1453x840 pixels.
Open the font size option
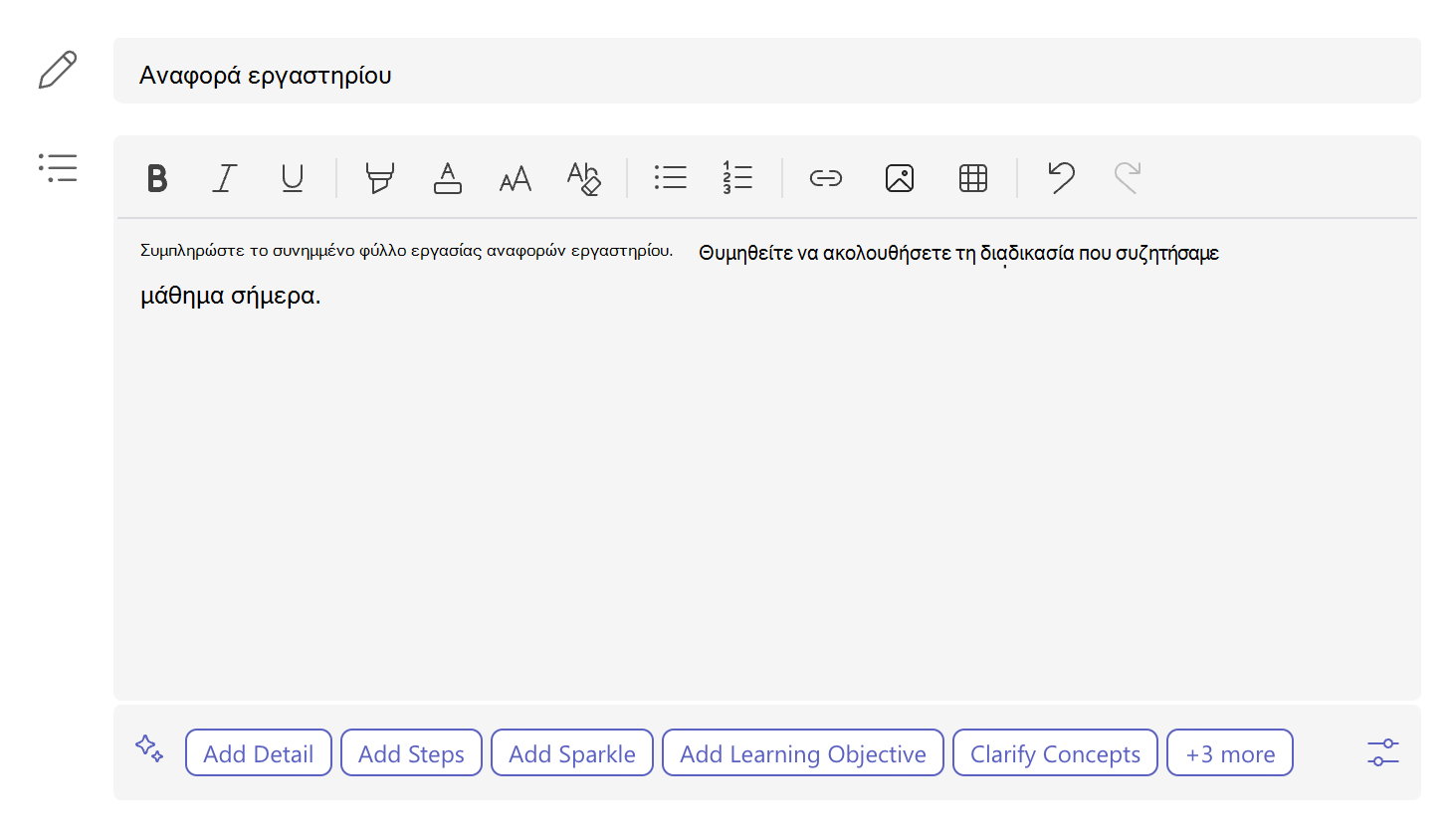(x=516, y=179)
